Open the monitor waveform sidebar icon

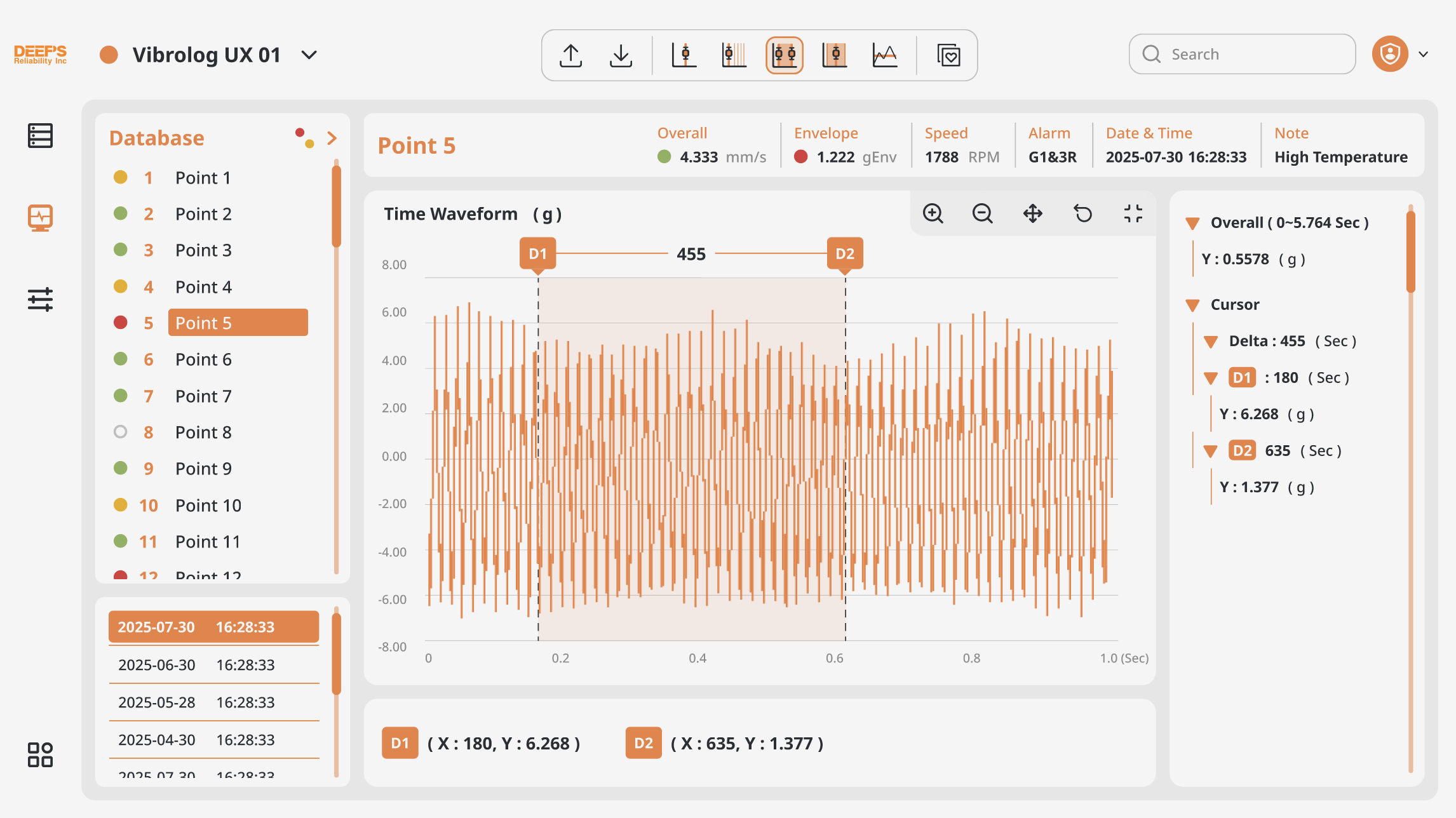[40, 218]
